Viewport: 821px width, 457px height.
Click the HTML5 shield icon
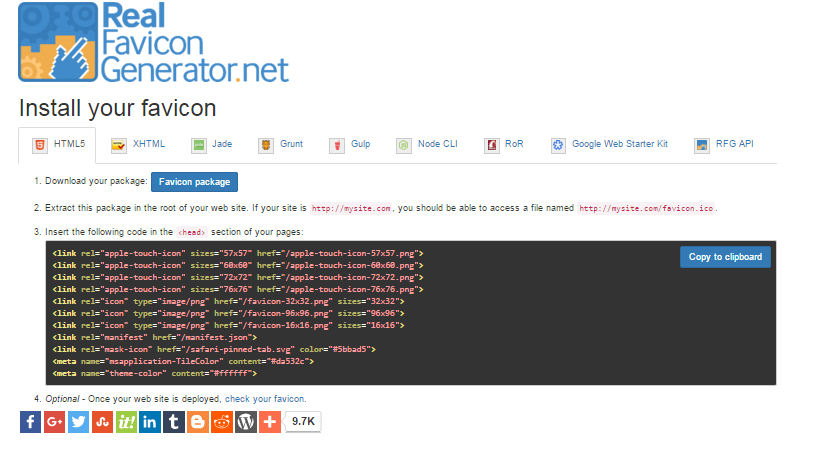[x=40, y=146]
